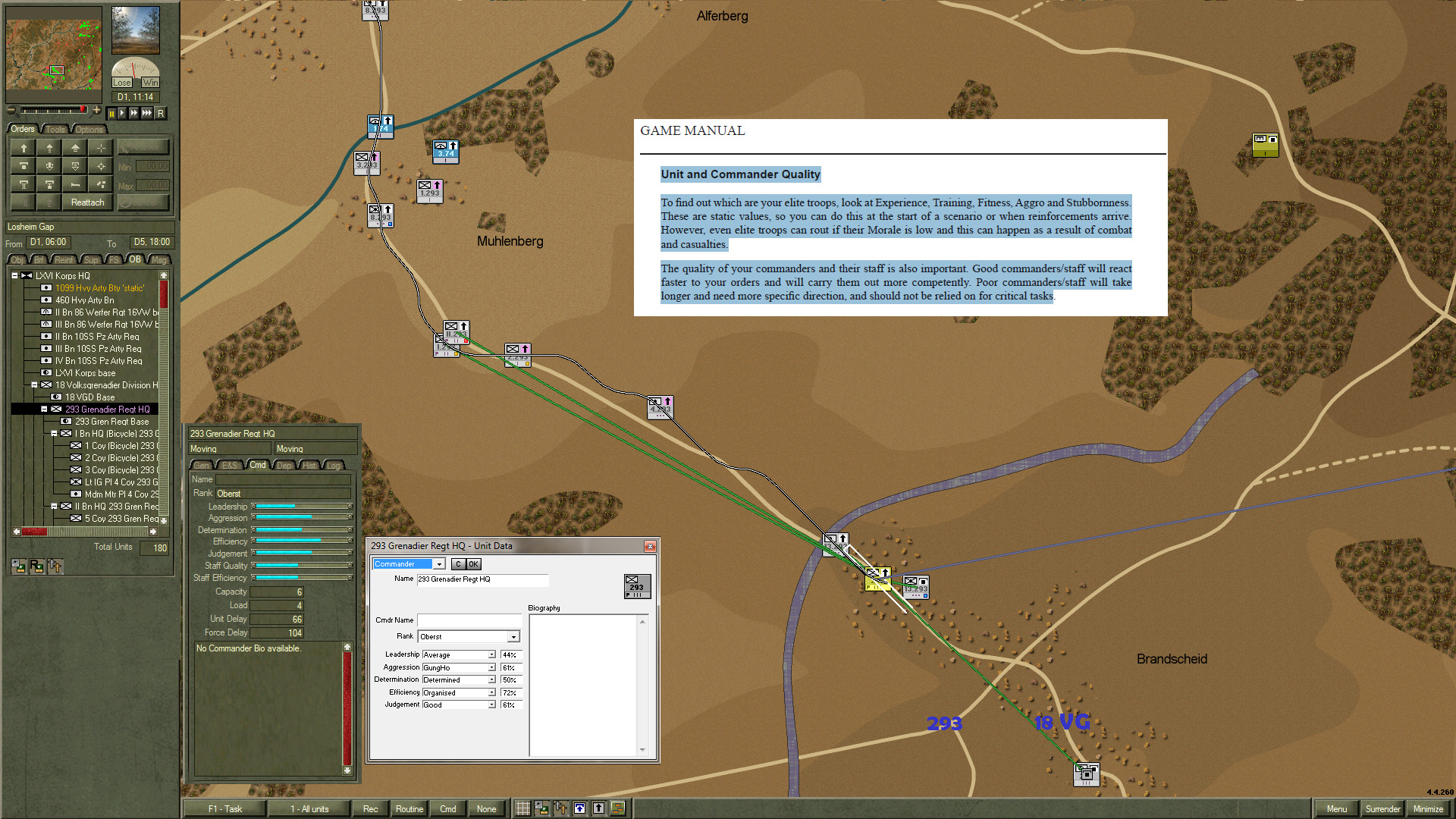Select the yellow unit counter near top right
Image resolution: width=1456 pixels, height=819 pixels.
pyautogui.click(x=1266, y=145)
